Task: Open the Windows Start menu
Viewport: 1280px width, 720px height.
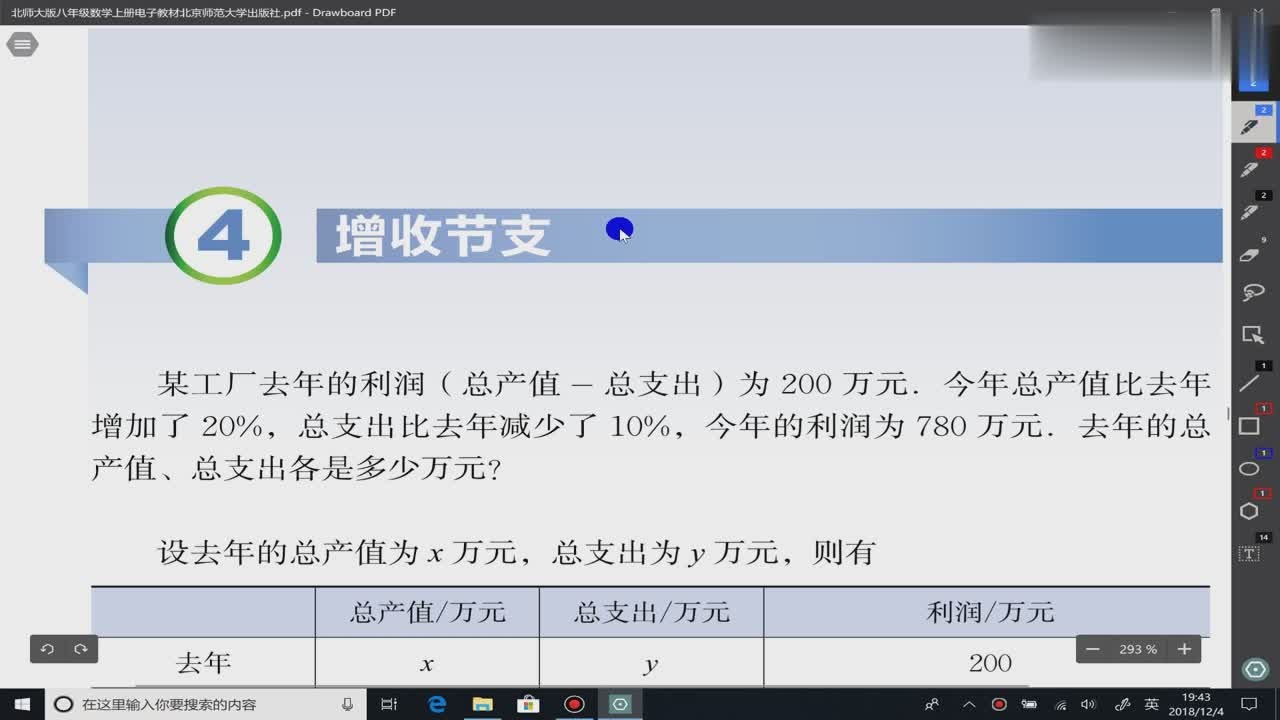Action: [x=22, y=704]
